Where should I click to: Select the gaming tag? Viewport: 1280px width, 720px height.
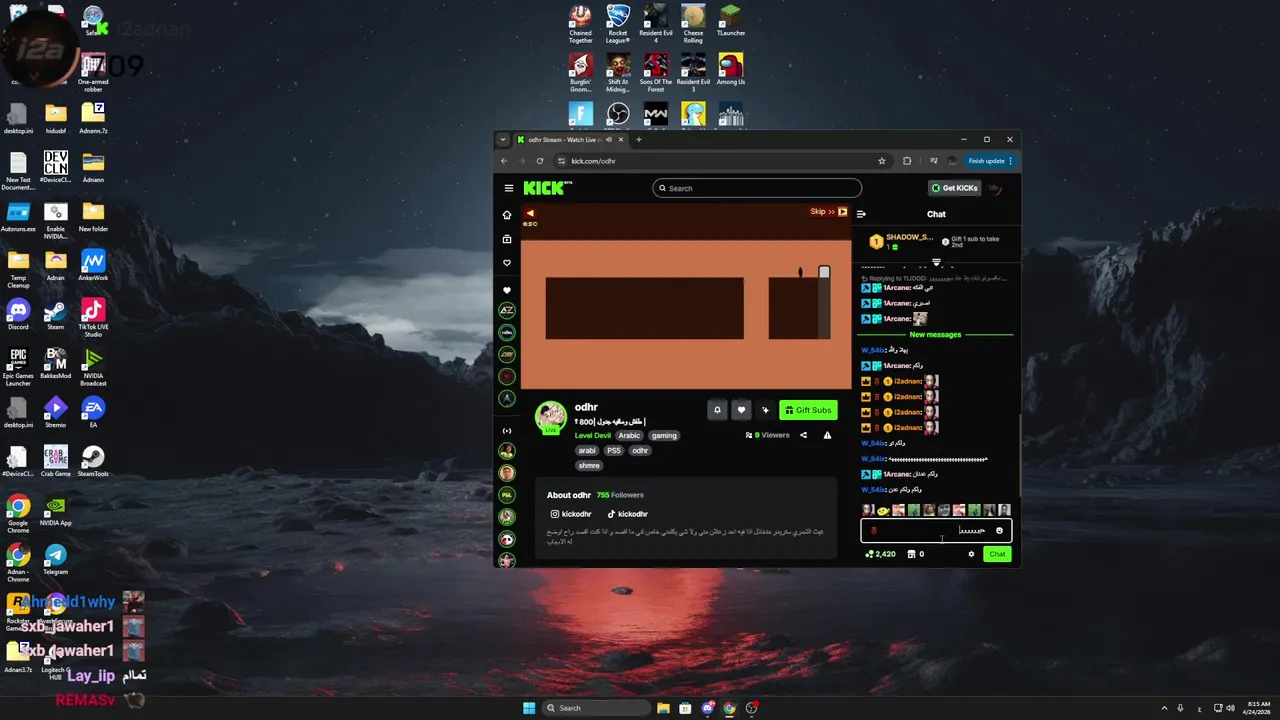[x=664, y=436]
